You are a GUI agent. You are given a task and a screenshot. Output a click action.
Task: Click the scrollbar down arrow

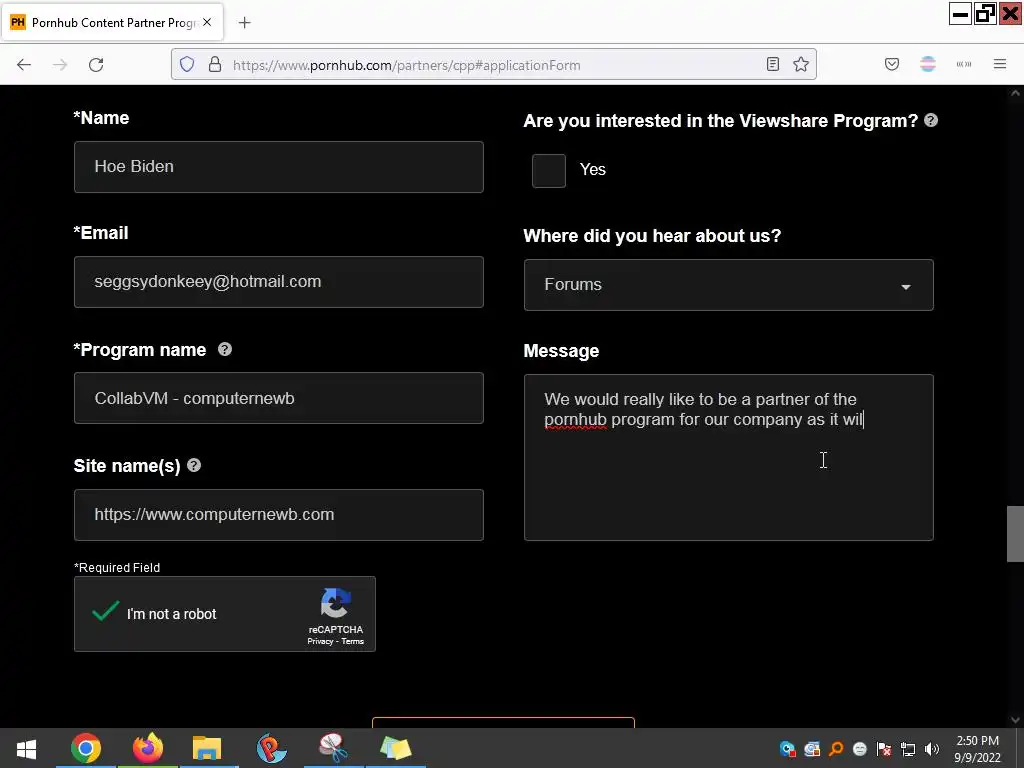(x=1015, y=720)
